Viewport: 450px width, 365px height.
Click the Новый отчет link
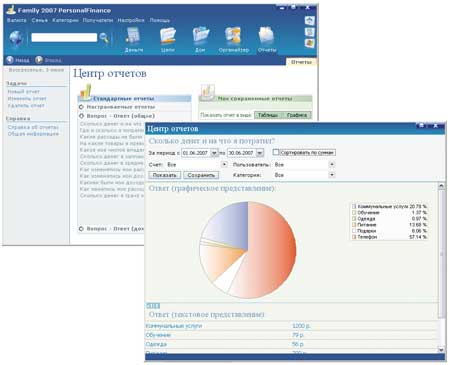pyautogui.click(x=23, y=91)
